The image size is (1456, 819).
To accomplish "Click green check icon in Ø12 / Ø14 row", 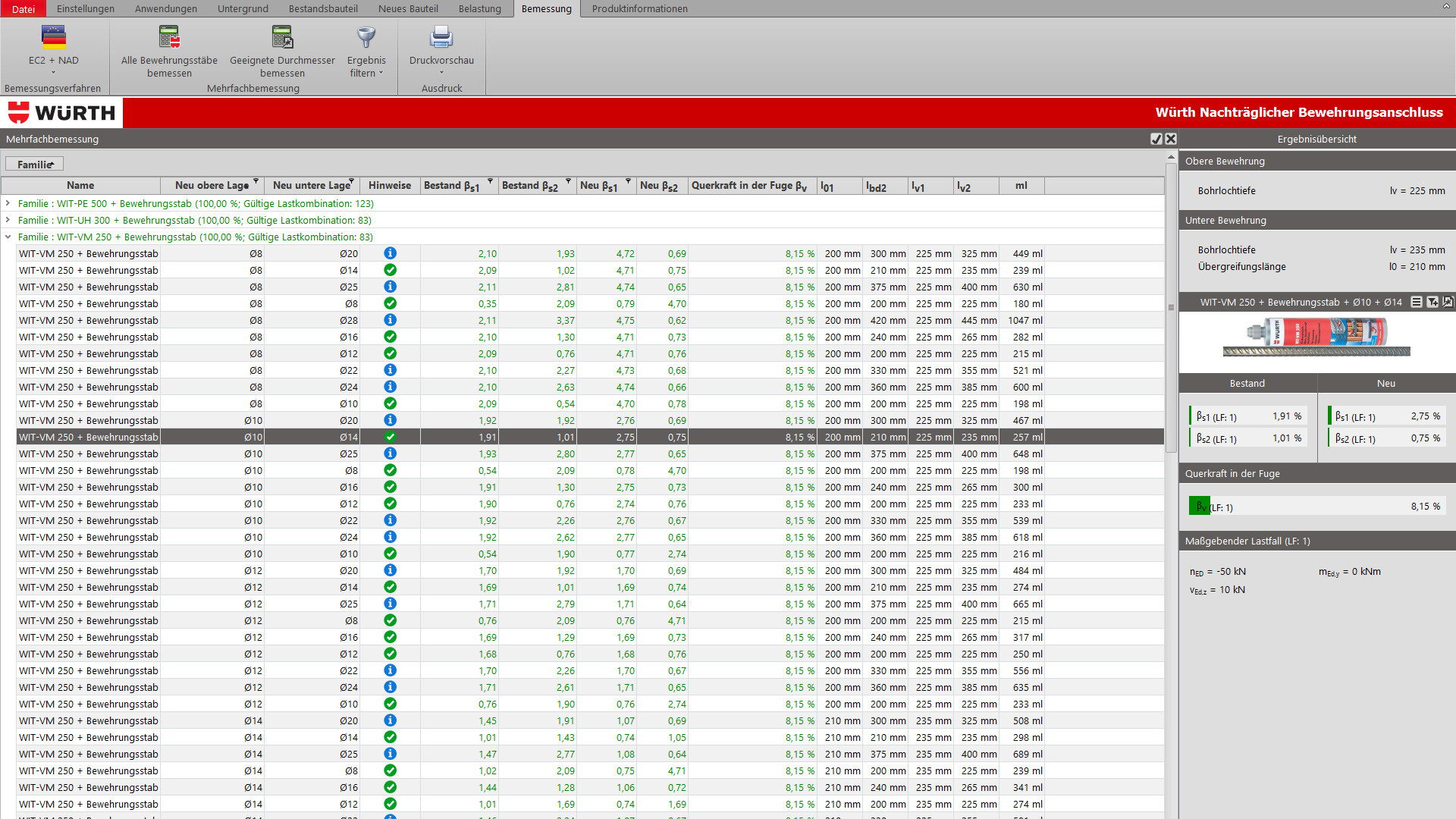I will pyautogui.click(x=390, y=587).
